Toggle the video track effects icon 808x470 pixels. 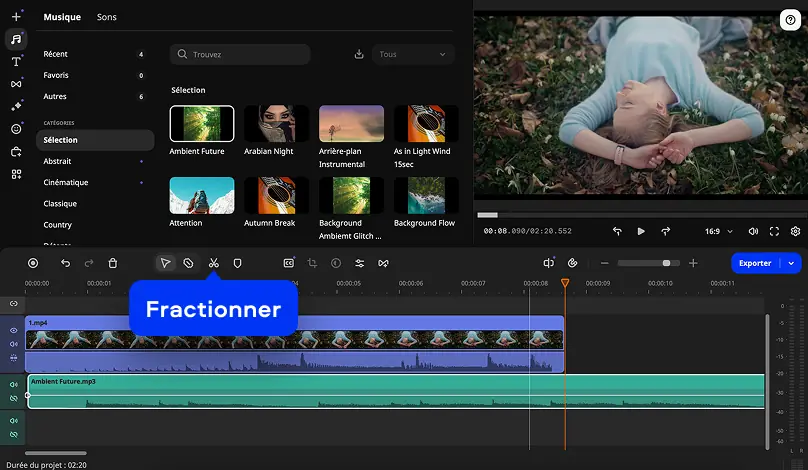(13, 358)
